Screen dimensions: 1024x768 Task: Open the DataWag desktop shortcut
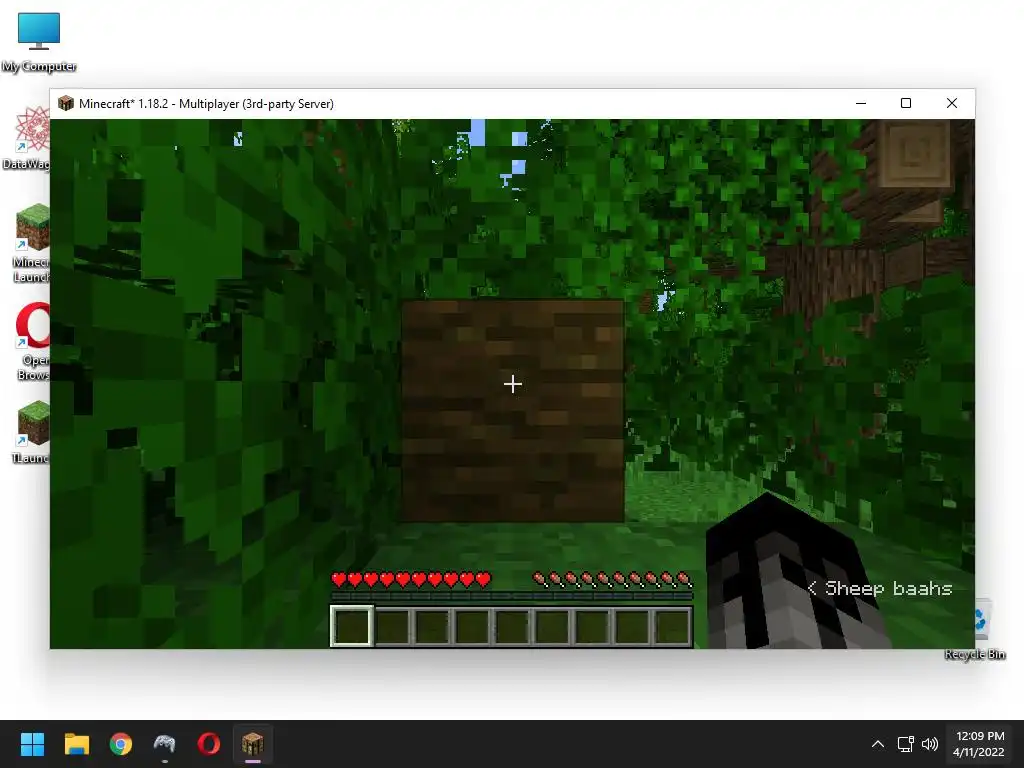[x=26, y=138]
